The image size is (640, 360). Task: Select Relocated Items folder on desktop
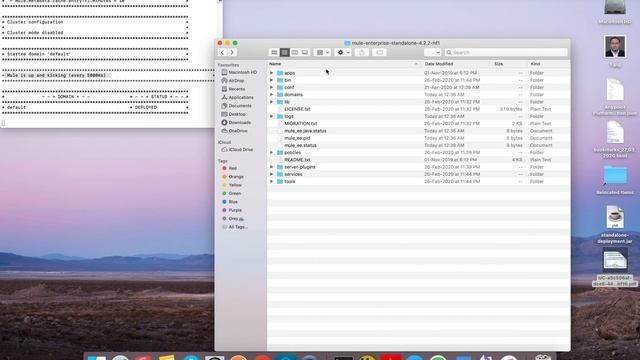pyautogui.click(x=615, y=180)
